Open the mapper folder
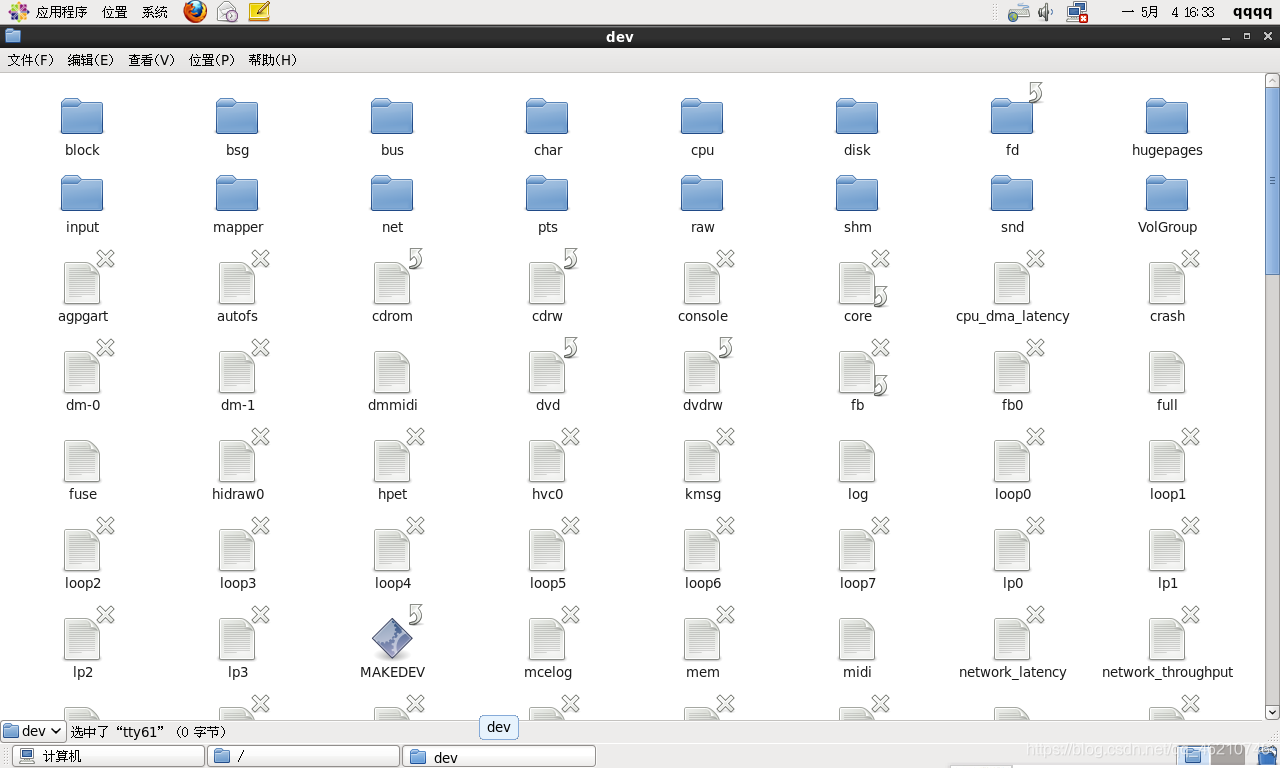Image resolution: width=1280 pixels, height=768 pixels. point(237,193)
